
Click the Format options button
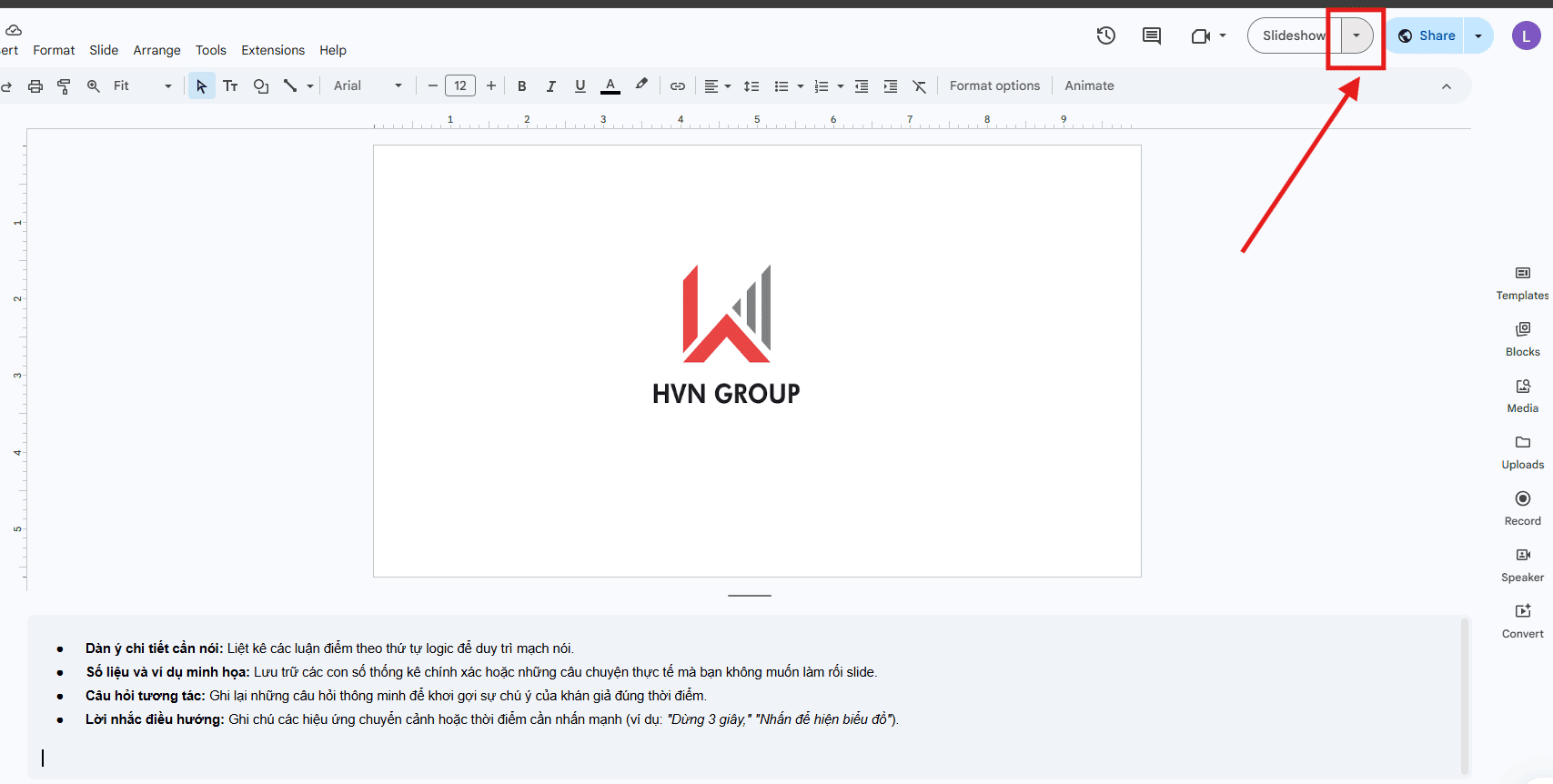994,85
